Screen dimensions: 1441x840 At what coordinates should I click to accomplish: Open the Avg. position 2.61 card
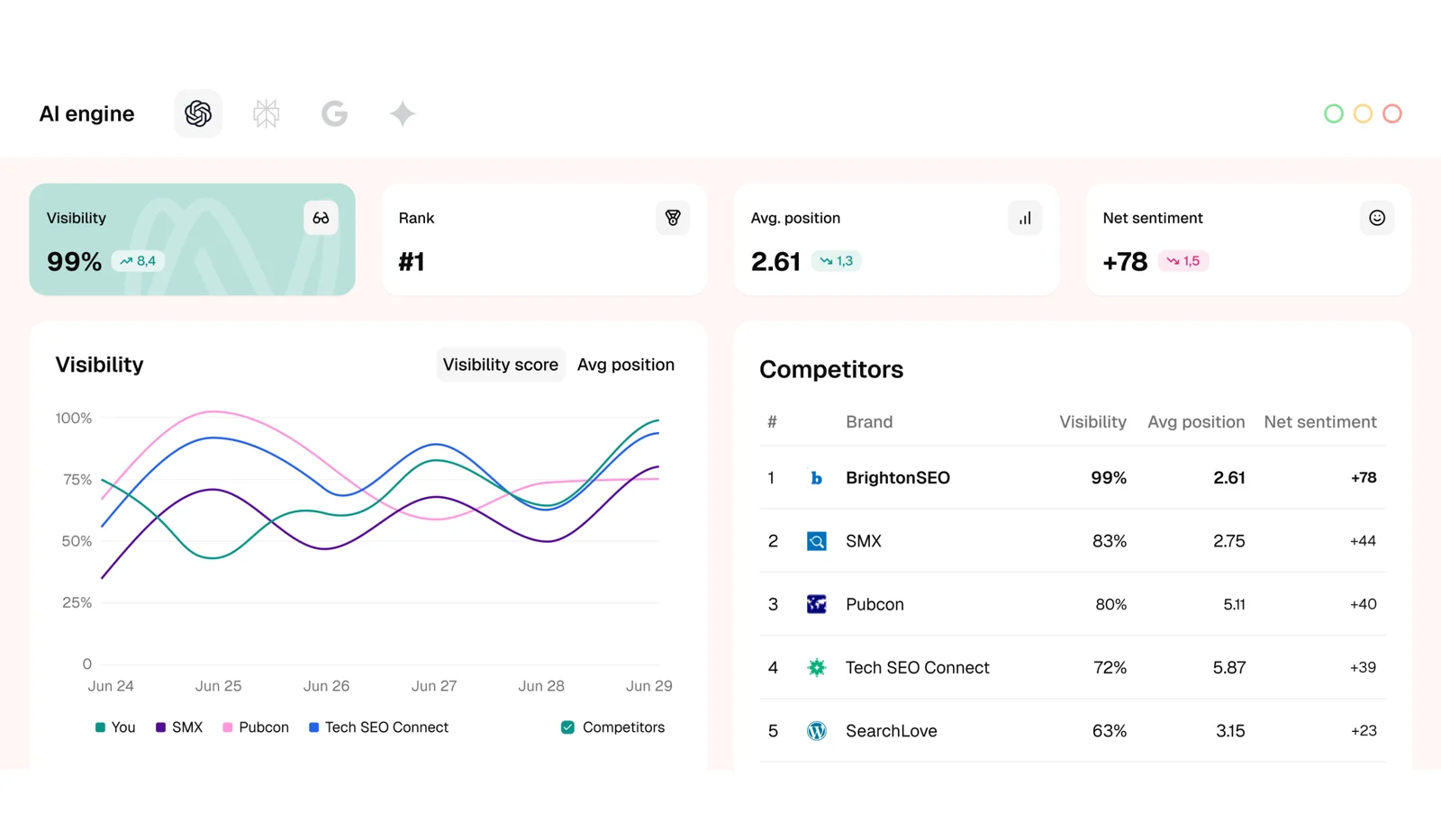[x=896, y=239]
